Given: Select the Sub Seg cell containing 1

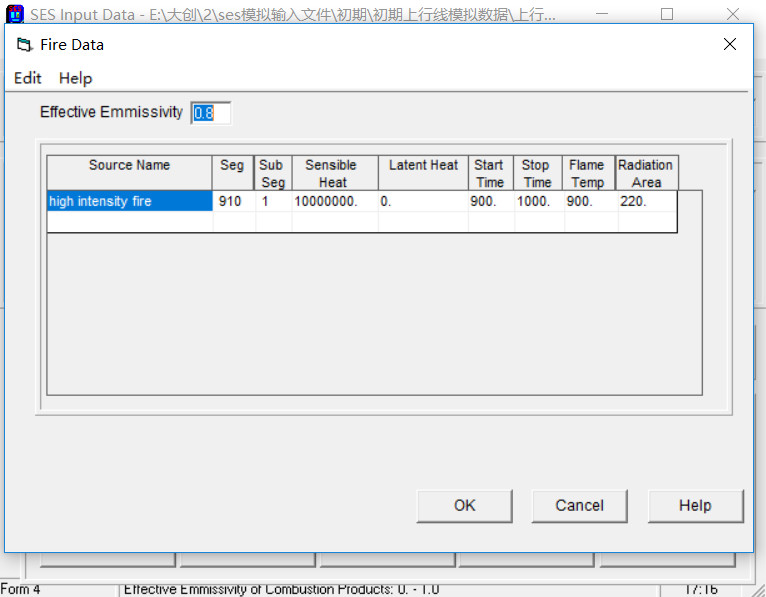Looking at the screenshot, I should [274, 201].
